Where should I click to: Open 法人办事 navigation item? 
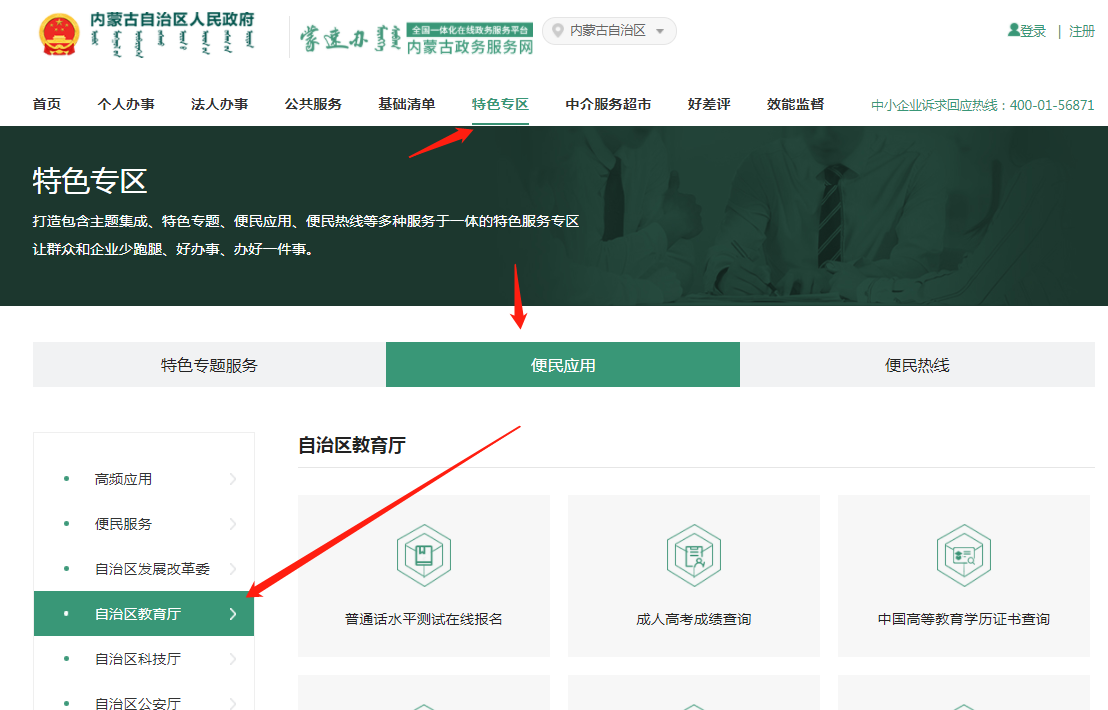coord(219,104)
